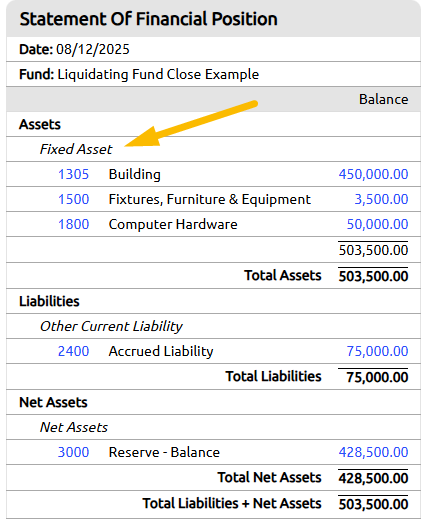
Task: Open account number 1305 link
Action: coord(73,174)
